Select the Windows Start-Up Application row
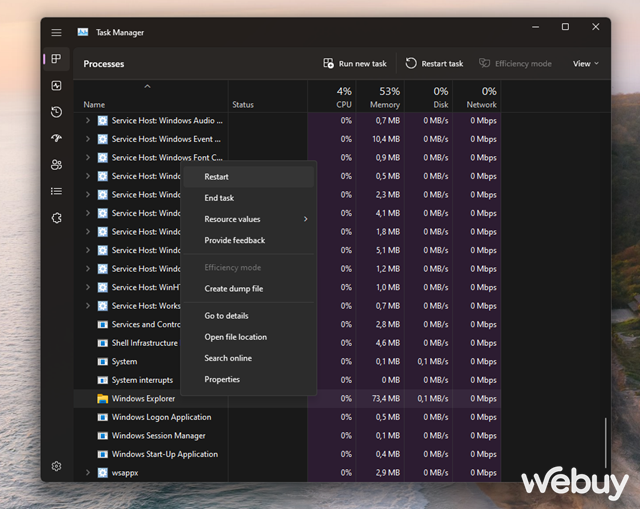The width and height of the screenshot is (640, 509). [x=287, y=454]
